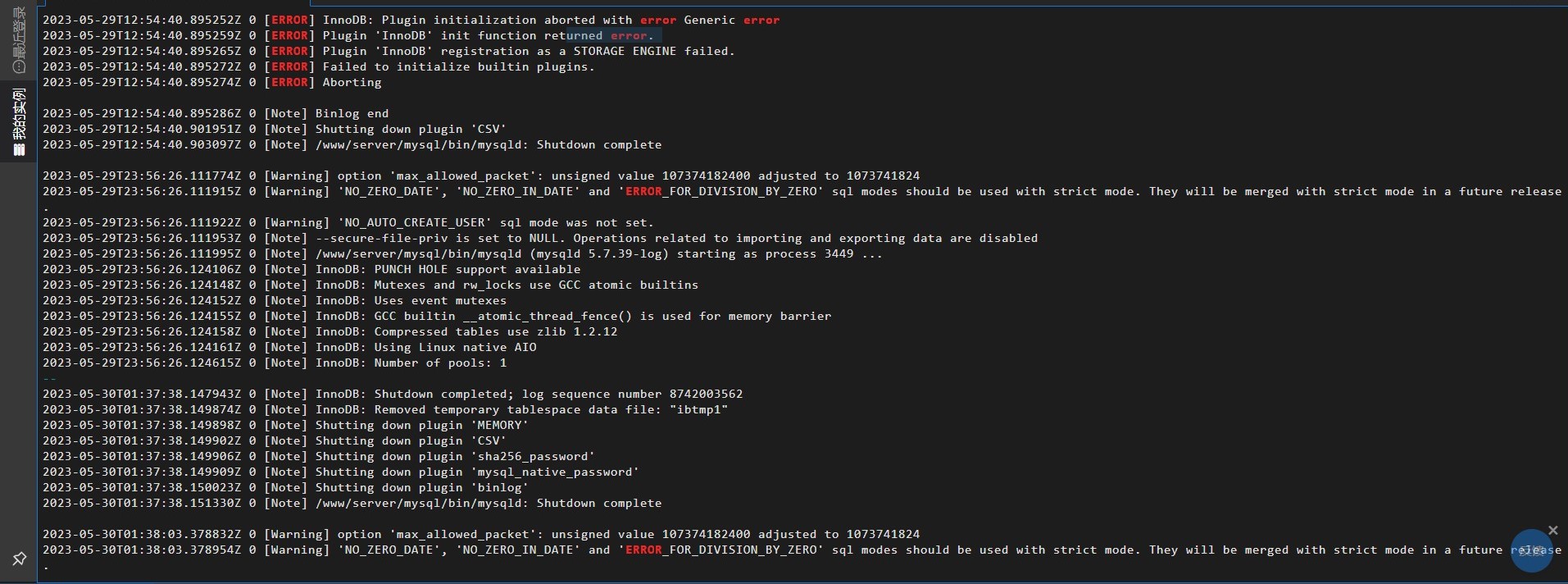The image size is (1568, 584).
Task: Click the first red ERROR tag in the log
Action: point(289,20)
